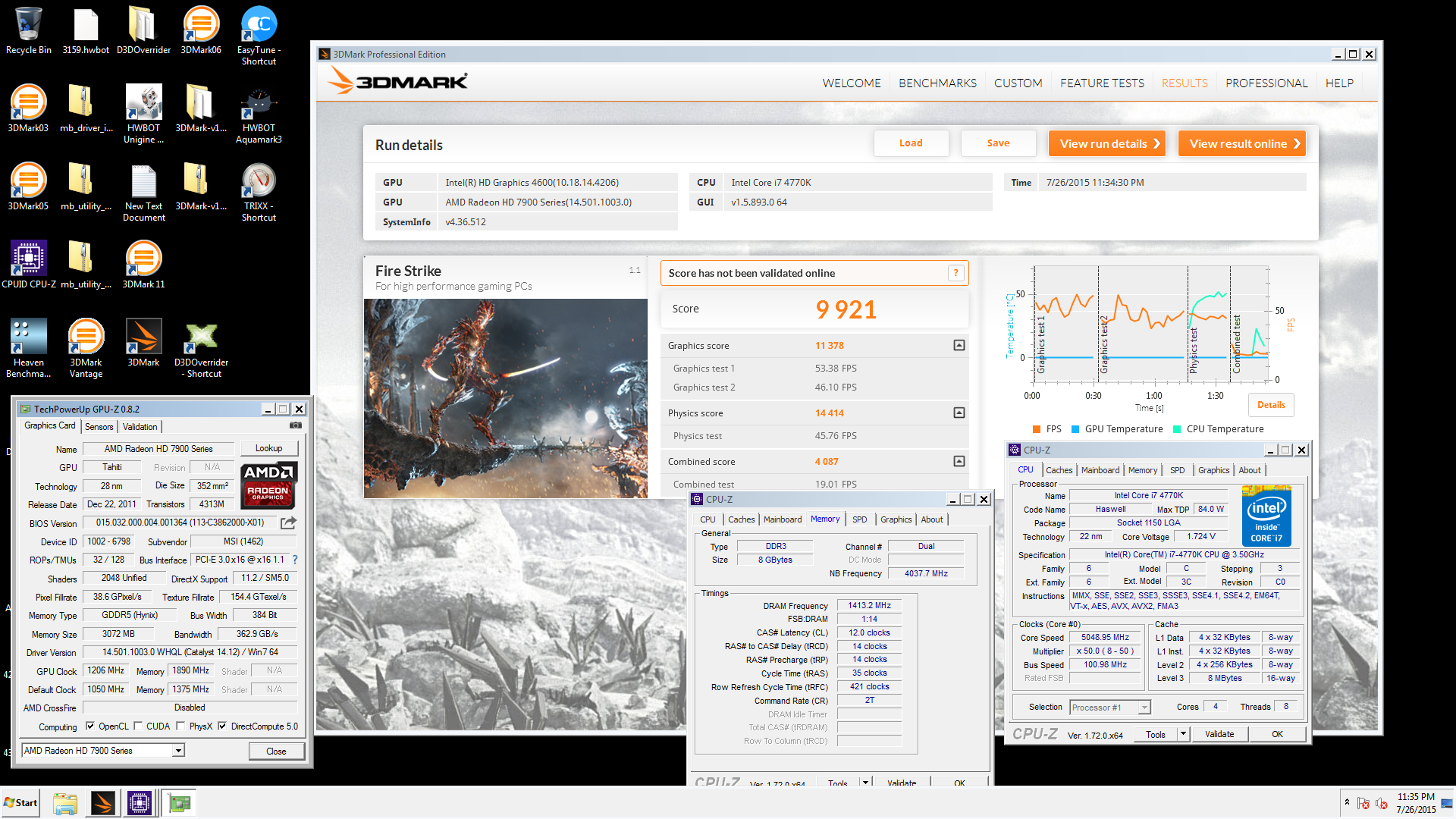This screenshot has height=819, width=1456.
Task: Click the blue GPU Temperature legend swatch
Action: (1075, 429)
